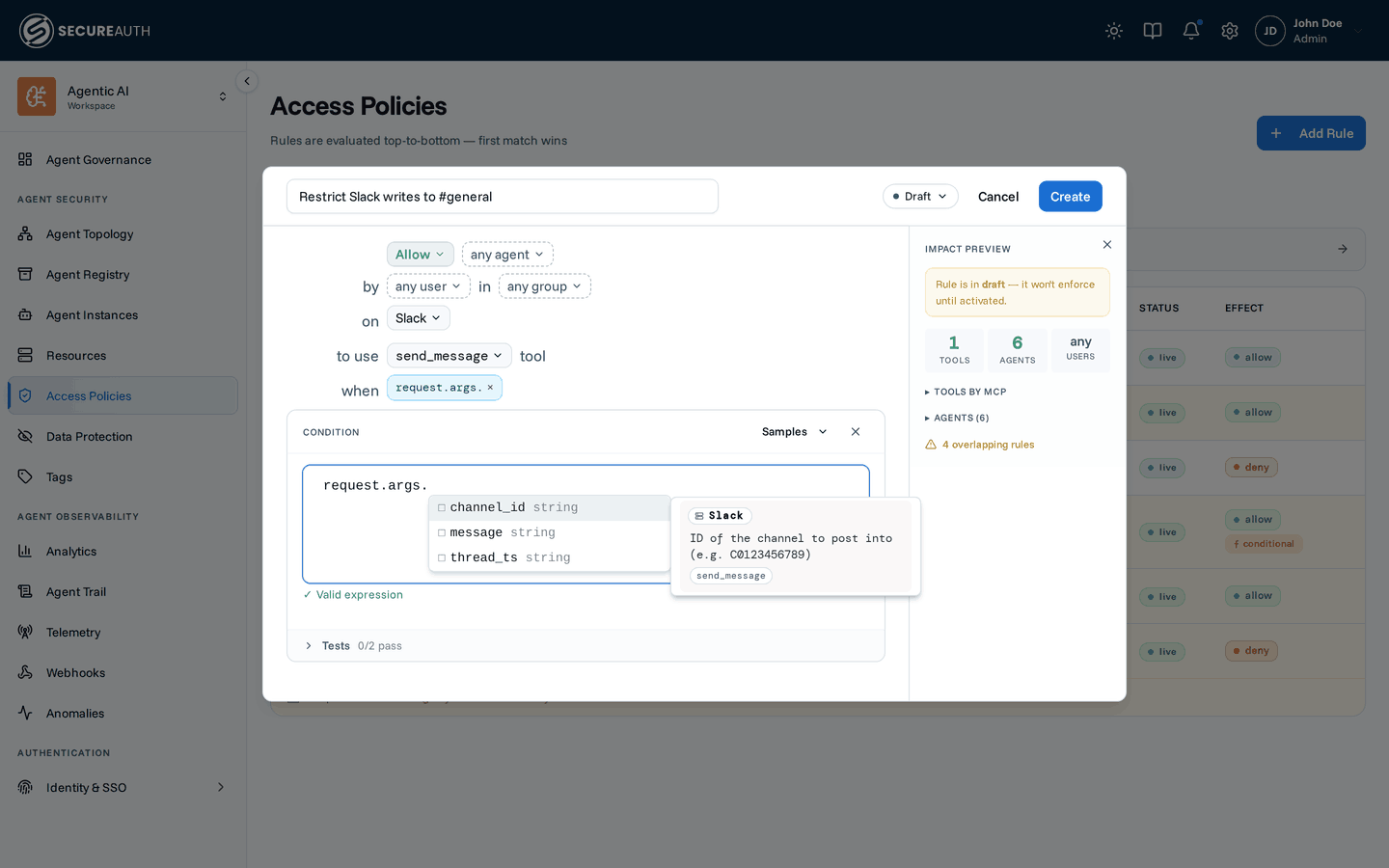Click the Agent Instances icon

25,314
